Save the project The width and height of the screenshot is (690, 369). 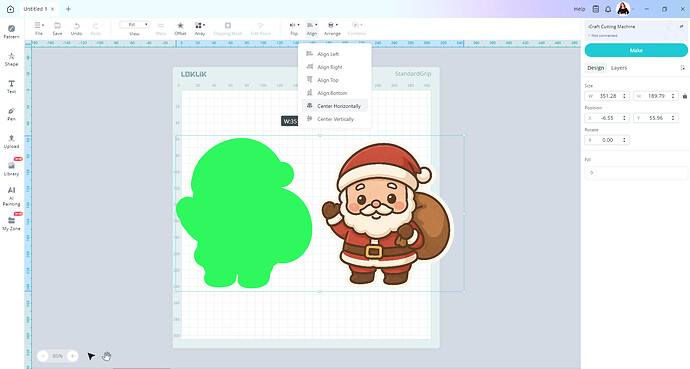pos(57,29)
